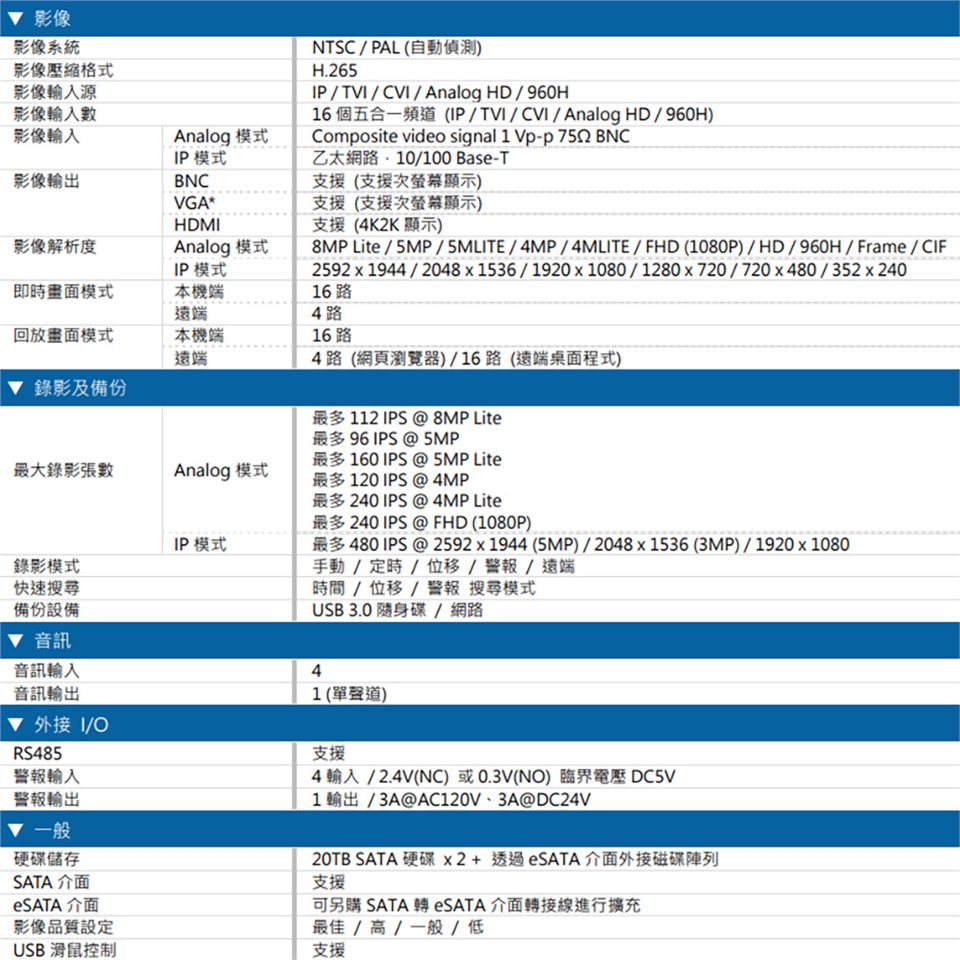Collapse the 影像 section triangle

pos(15,18)
